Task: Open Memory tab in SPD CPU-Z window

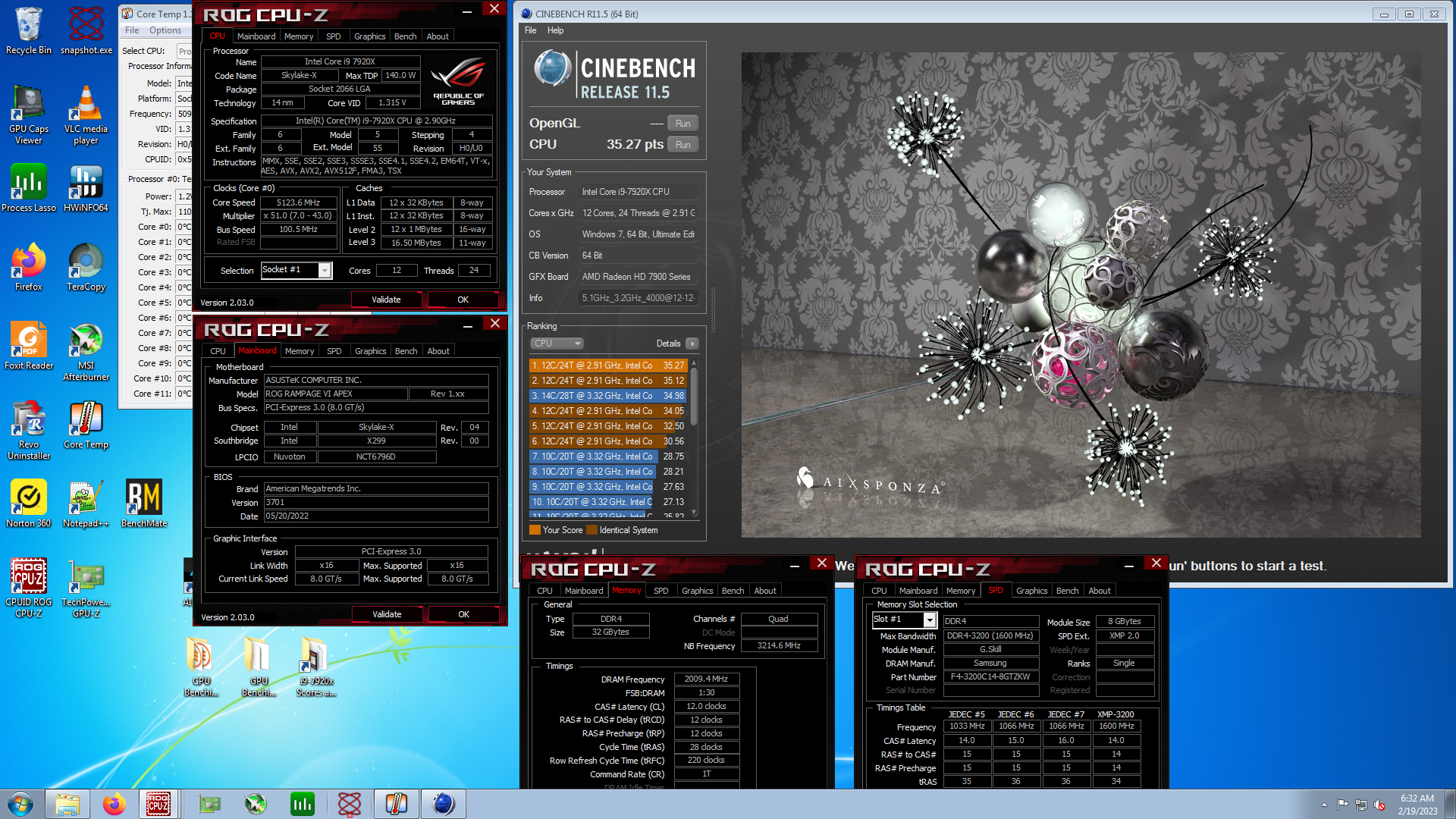Action: [x=960, y=591]
